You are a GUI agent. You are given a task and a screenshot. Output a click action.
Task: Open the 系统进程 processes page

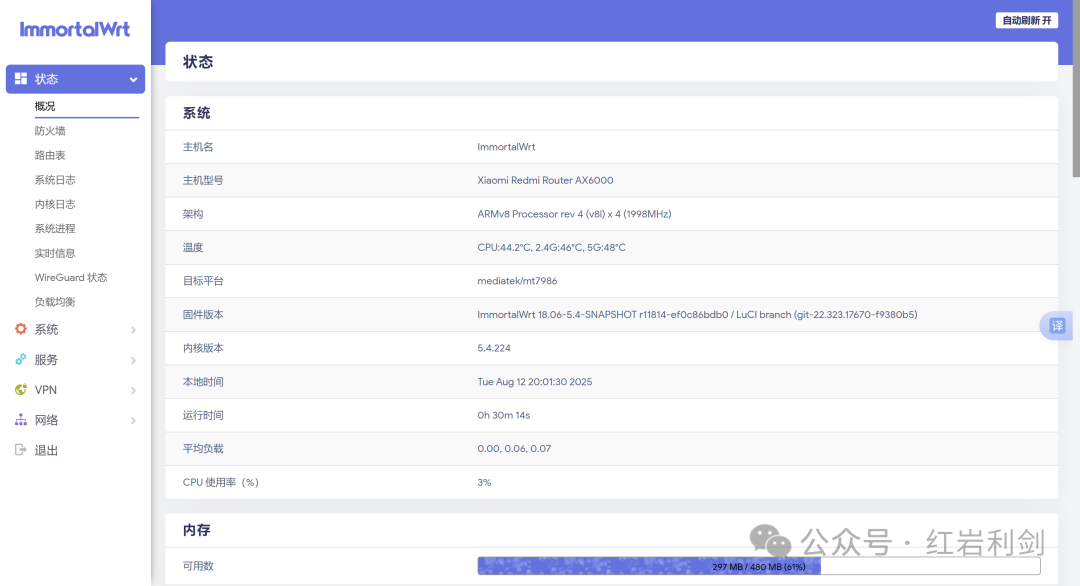coord(55,229)
